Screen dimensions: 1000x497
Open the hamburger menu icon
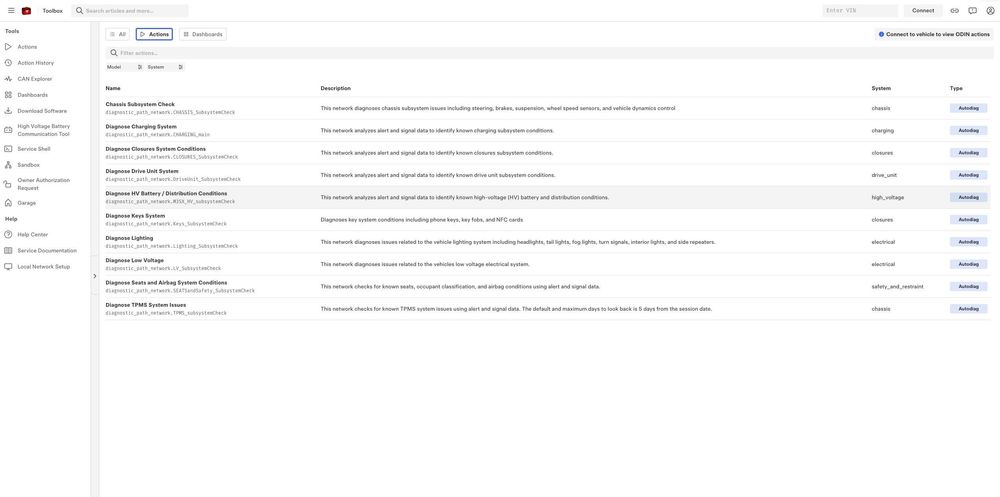(x=11, y=11)
